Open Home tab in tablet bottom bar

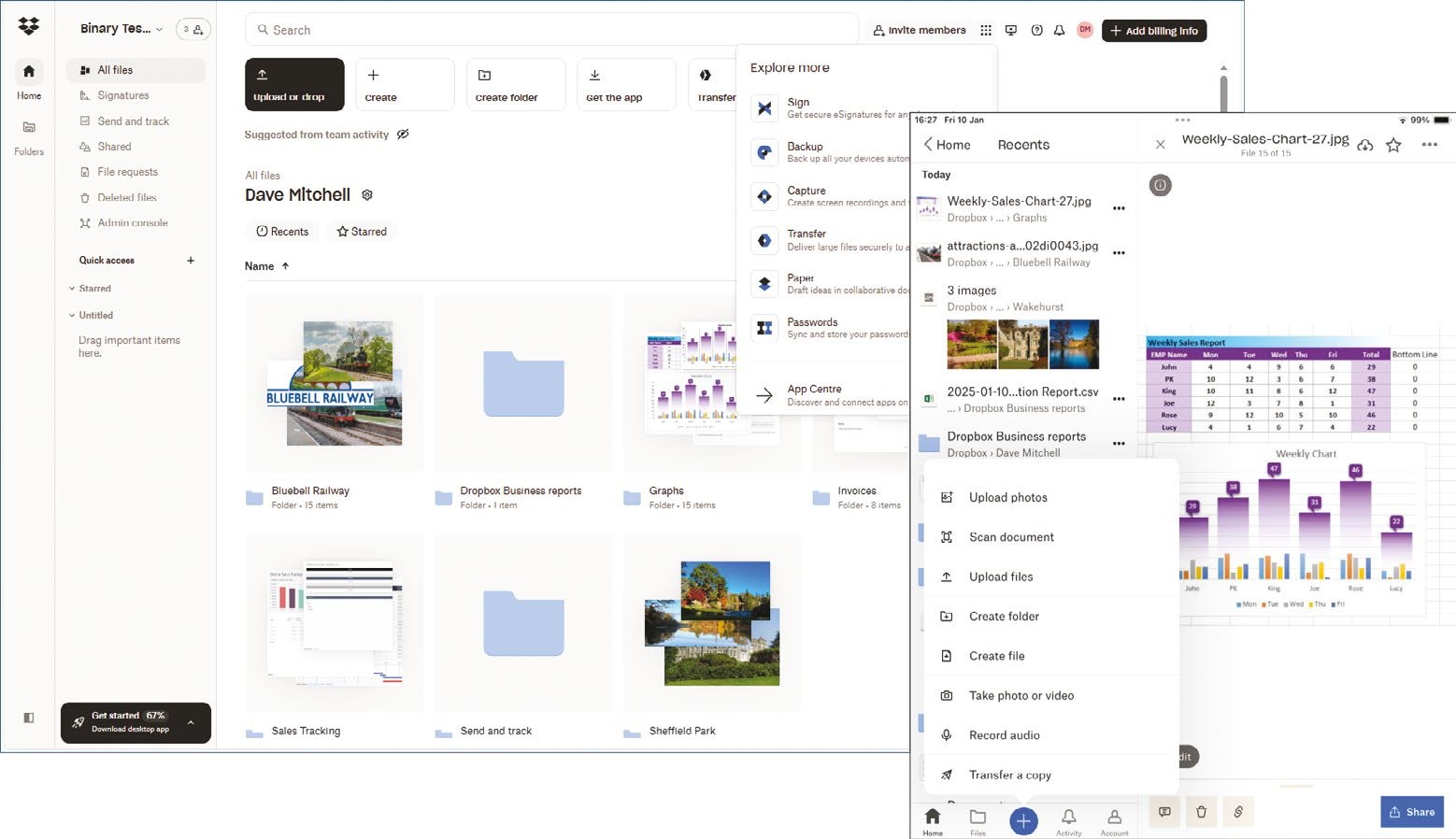[x=933, y=822]
